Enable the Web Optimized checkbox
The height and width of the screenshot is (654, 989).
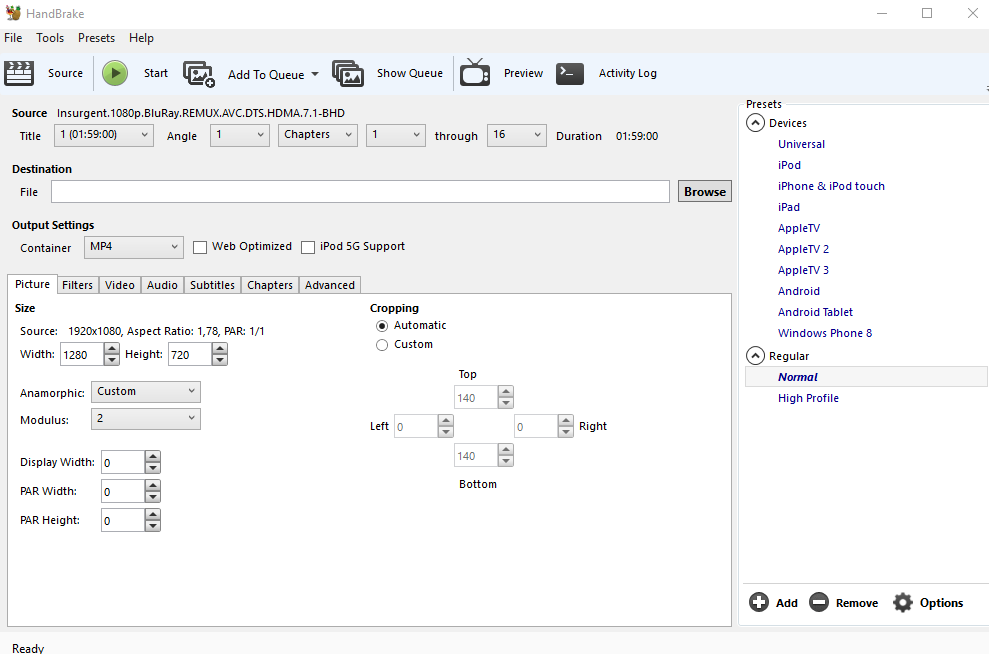click(x=200, y=247)
